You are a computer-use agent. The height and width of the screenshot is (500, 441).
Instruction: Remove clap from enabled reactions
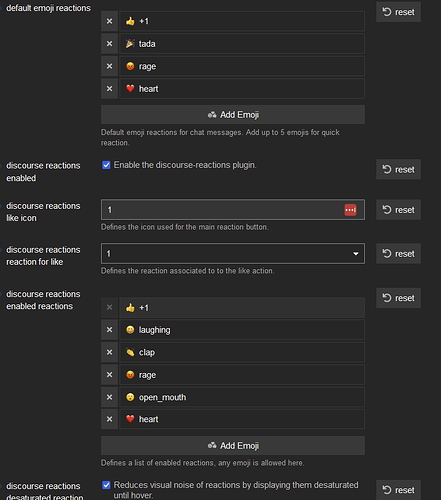point(109,352)
